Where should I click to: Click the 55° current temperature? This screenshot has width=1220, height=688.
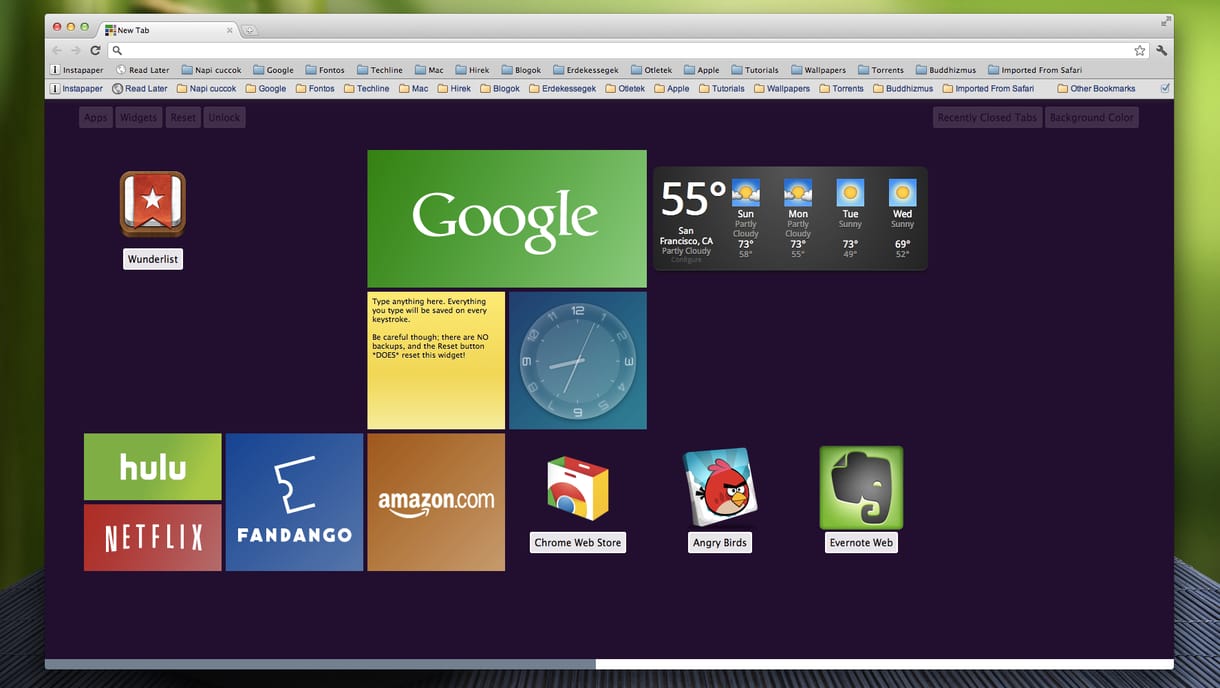click(x=693, y=200)
